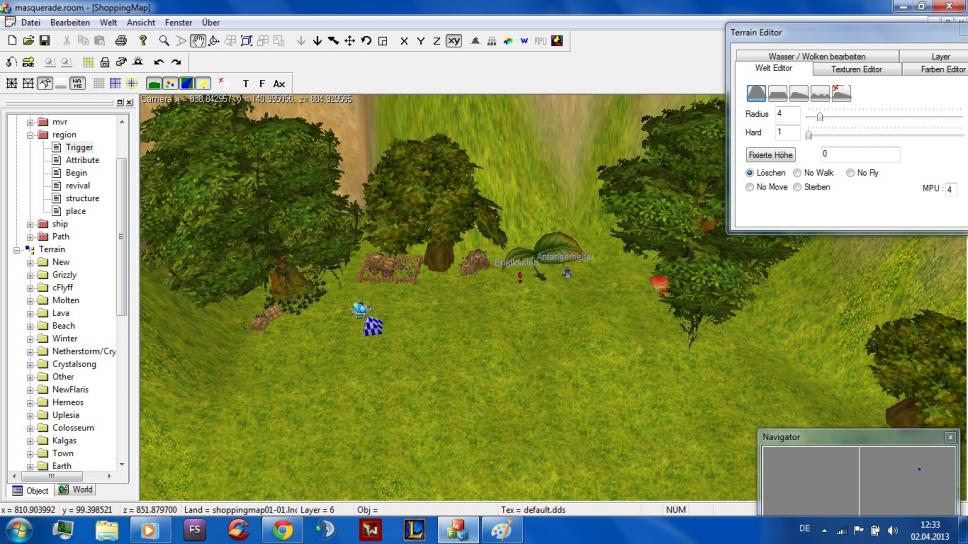Select the No Fly radio option
Image resolution: width=968 pixels, height=544 pixels.
point(850,173)
